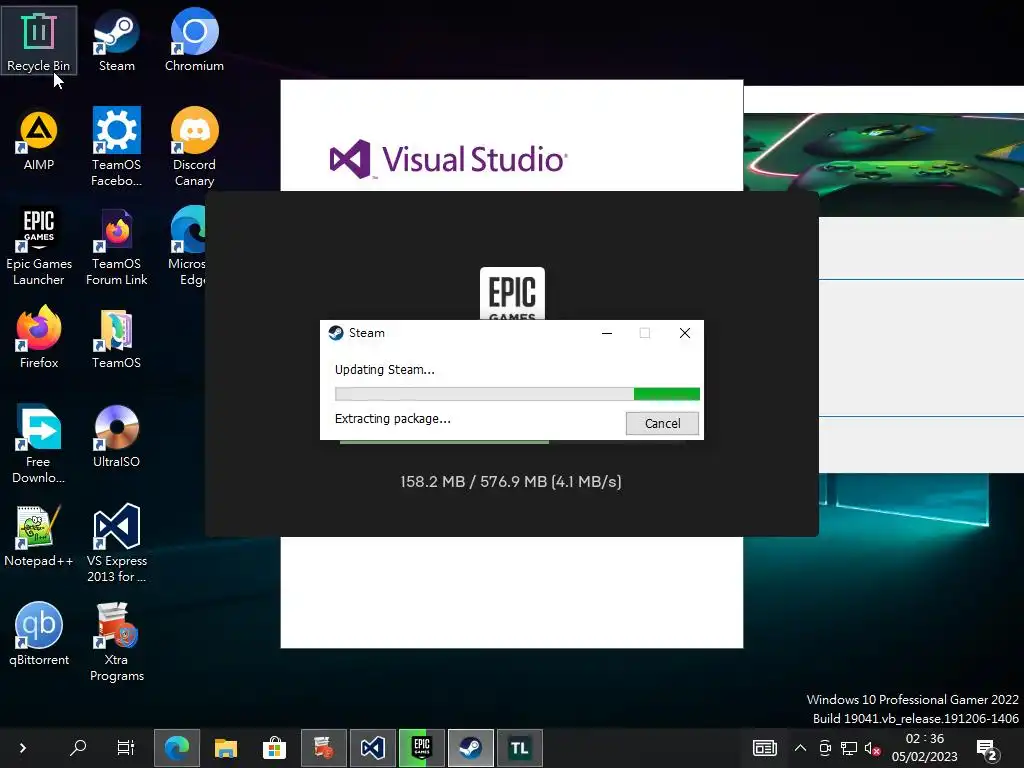Open the network tray icon
The width and height of the screenshot is (1024, 768).
(849, 748)
